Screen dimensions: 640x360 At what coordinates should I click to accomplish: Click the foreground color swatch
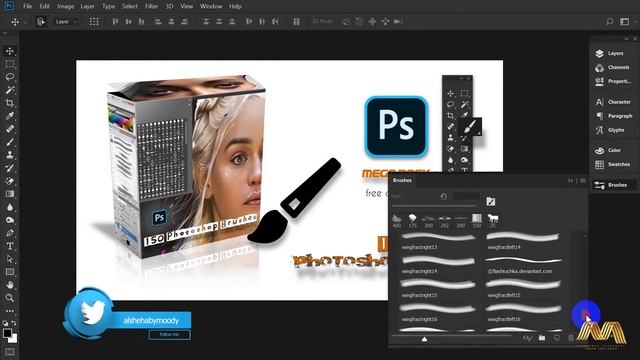coord(7,333)
